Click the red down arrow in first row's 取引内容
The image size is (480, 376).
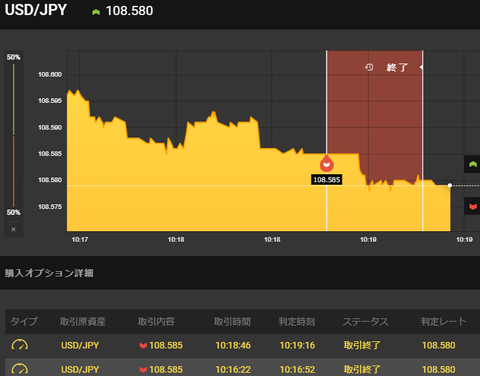coord(143,346)
